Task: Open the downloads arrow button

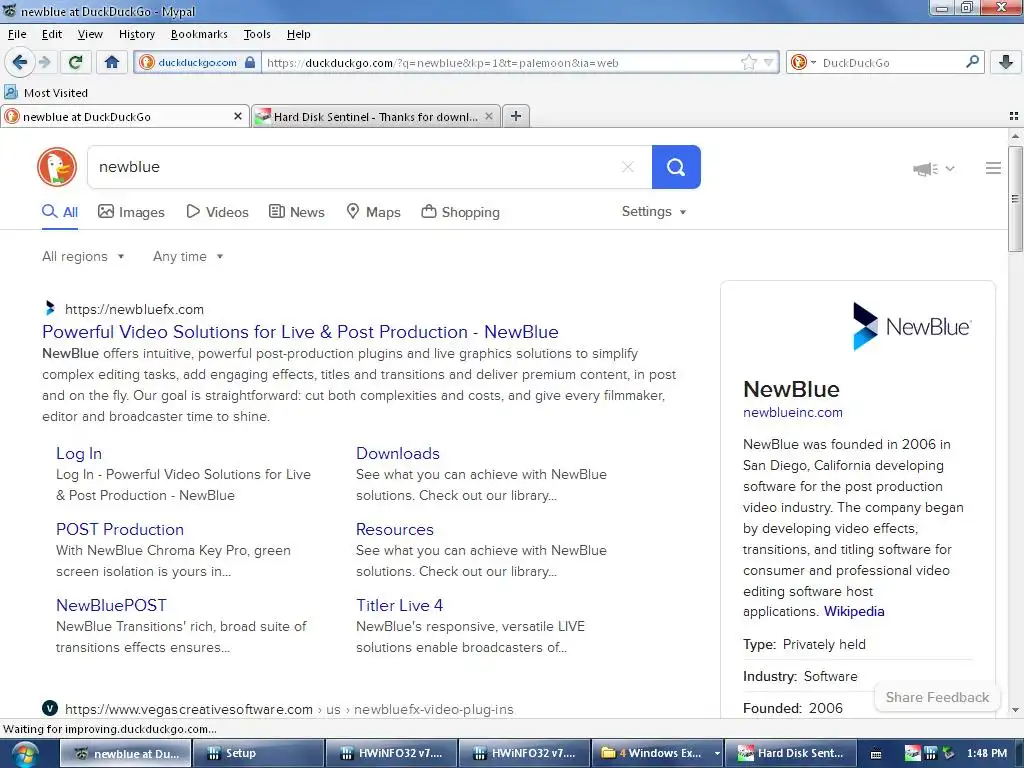Action: tap(1006, 62)
